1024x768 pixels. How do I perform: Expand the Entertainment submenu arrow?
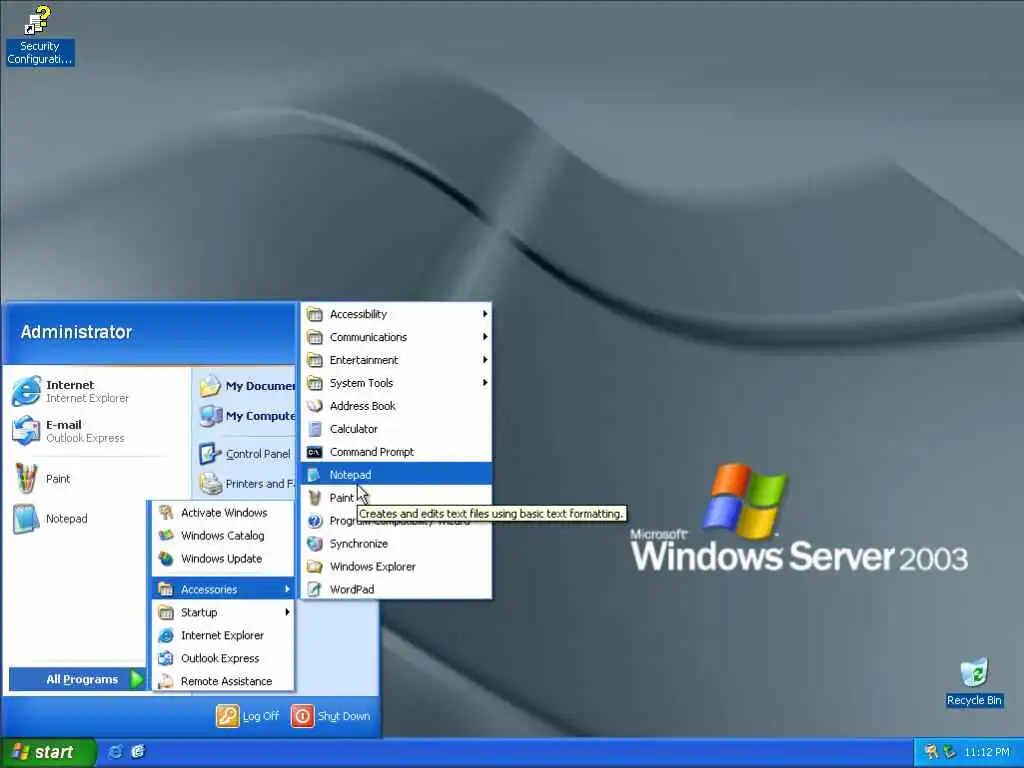[485, 360]
